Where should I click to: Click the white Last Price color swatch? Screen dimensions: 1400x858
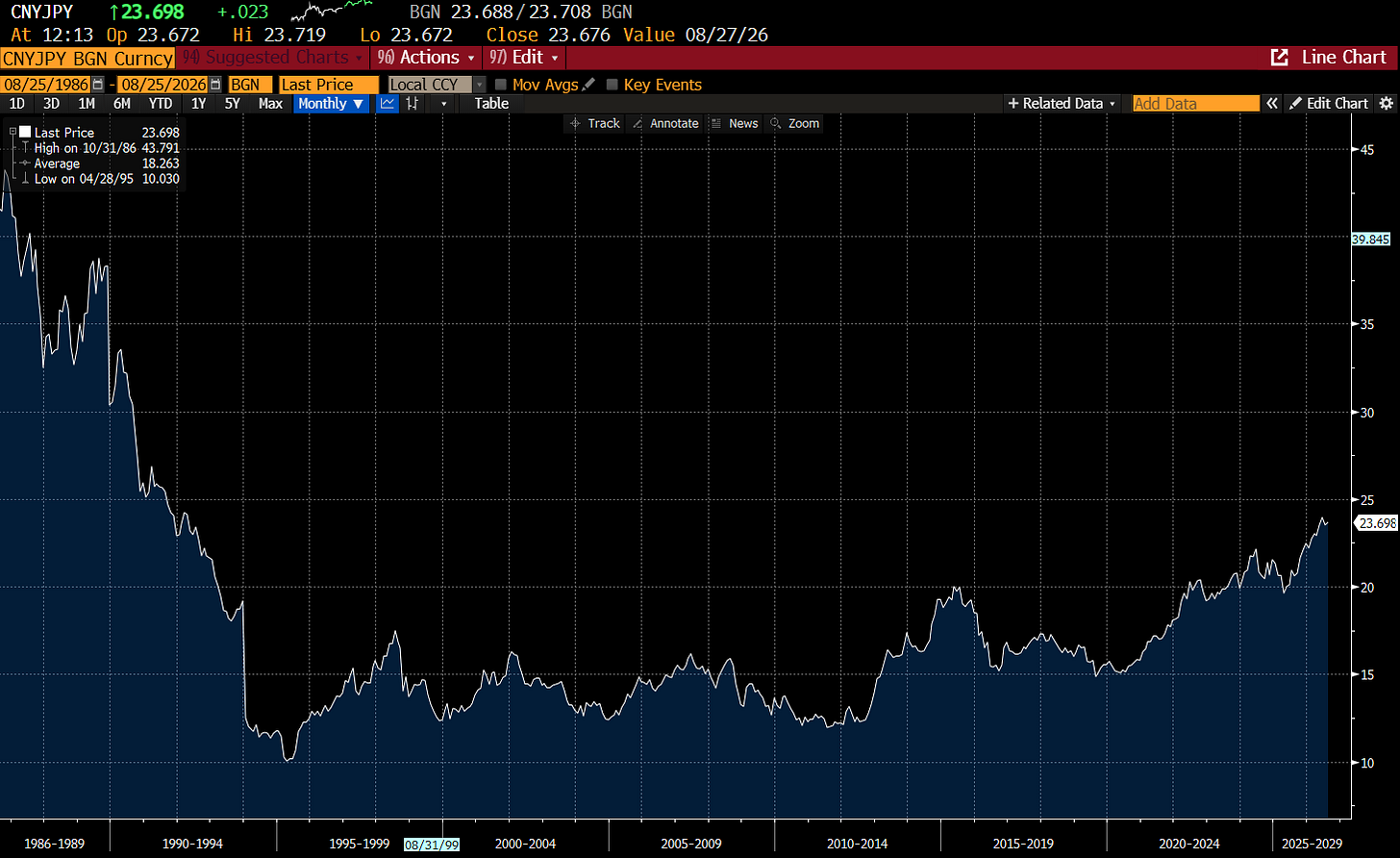coord(25,133)
